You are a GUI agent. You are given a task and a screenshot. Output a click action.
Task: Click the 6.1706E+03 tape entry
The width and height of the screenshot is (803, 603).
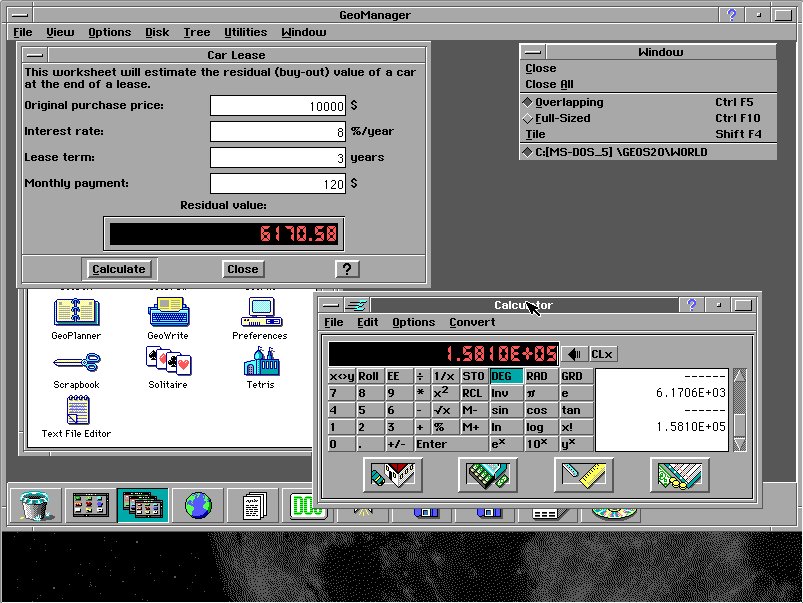pyautogui.click(x=690, y=393)
